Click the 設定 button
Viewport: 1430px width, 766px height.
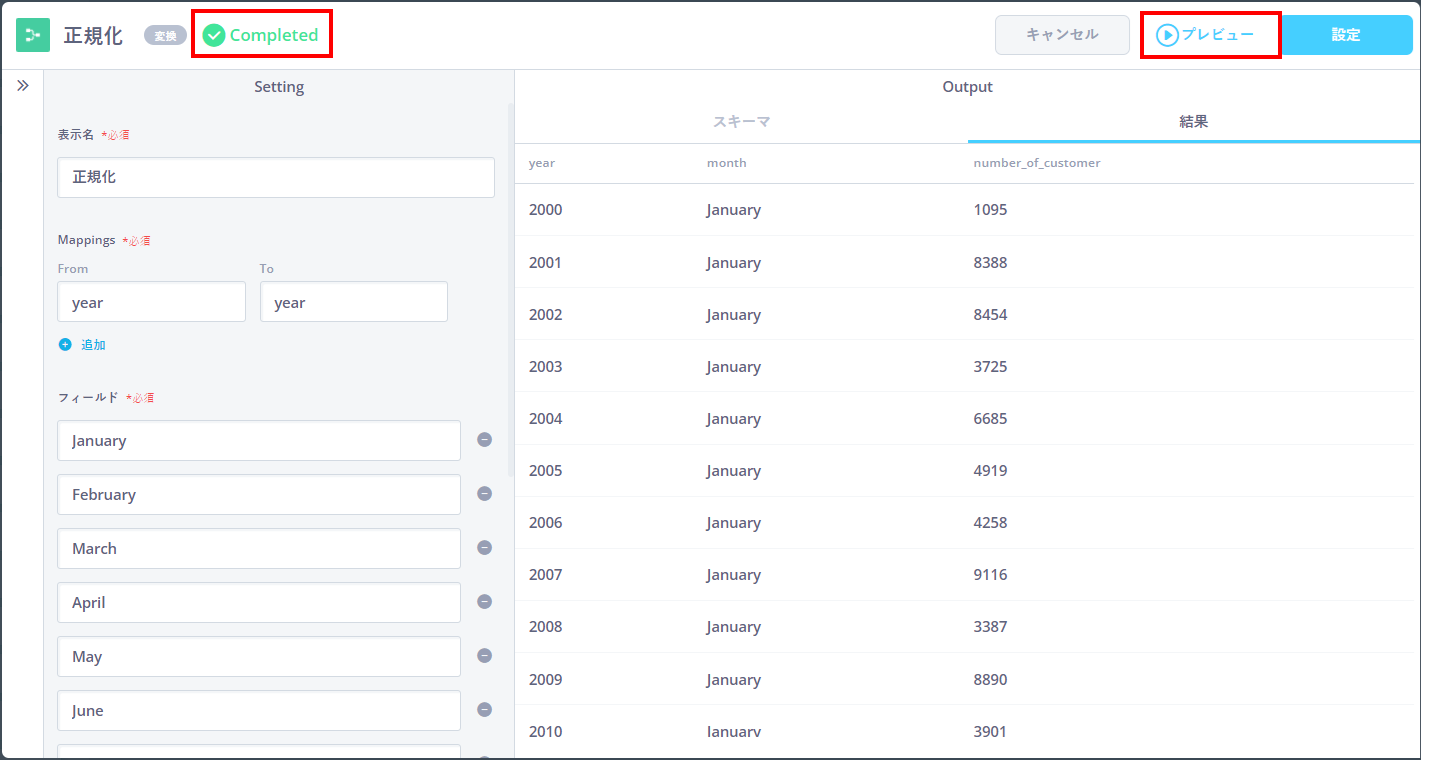click(x=1346, y=35)
